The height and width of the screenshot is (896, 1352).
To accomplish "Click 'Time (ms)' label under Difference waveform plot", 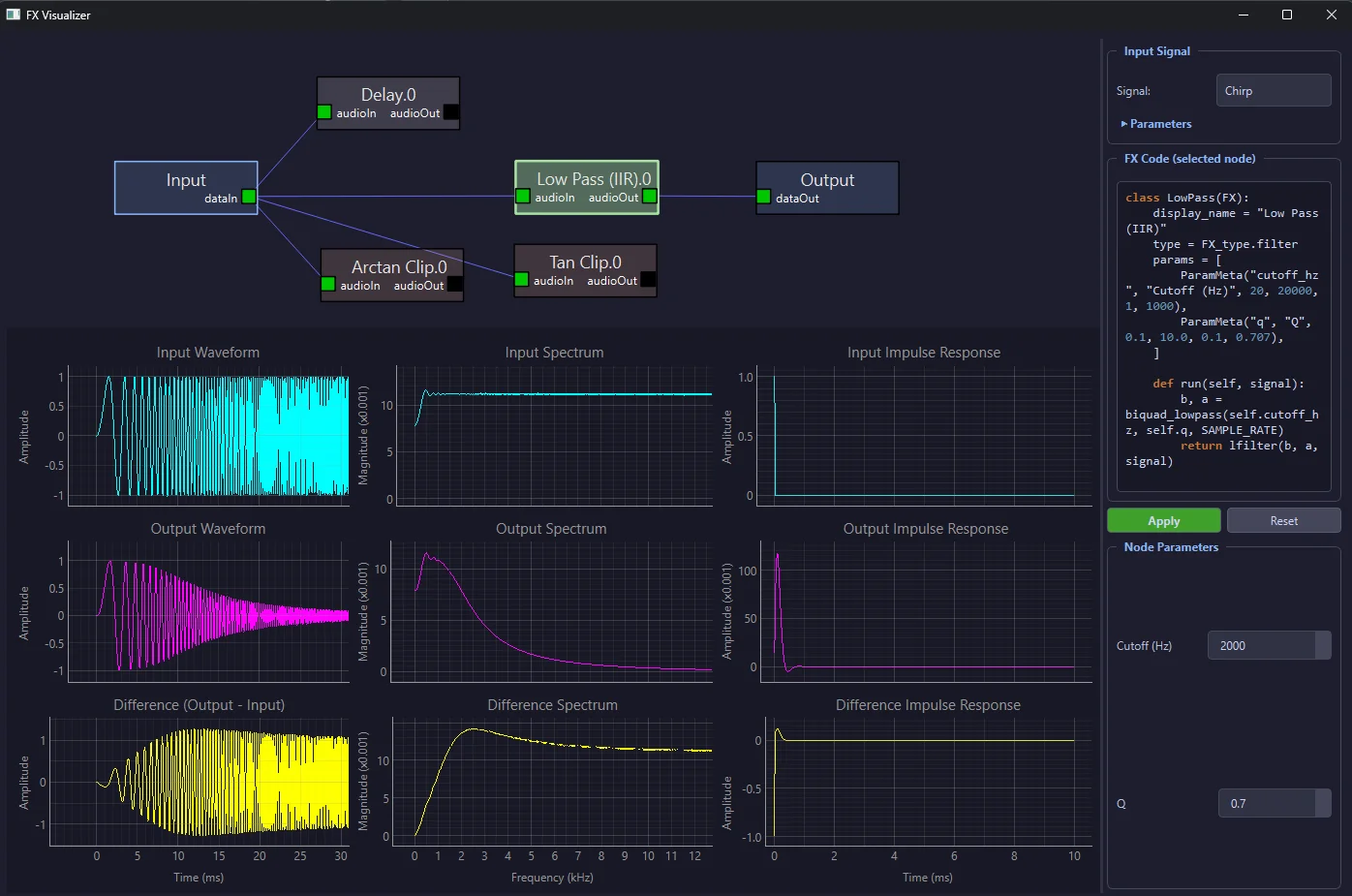I will (x=199, y=878).
